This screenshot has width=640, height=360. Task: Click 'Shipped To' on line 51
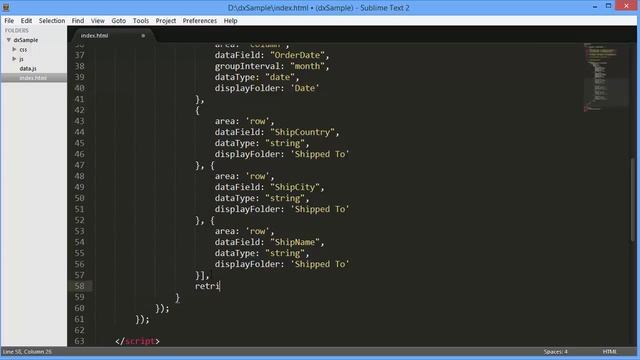click(x=320, y=209)
